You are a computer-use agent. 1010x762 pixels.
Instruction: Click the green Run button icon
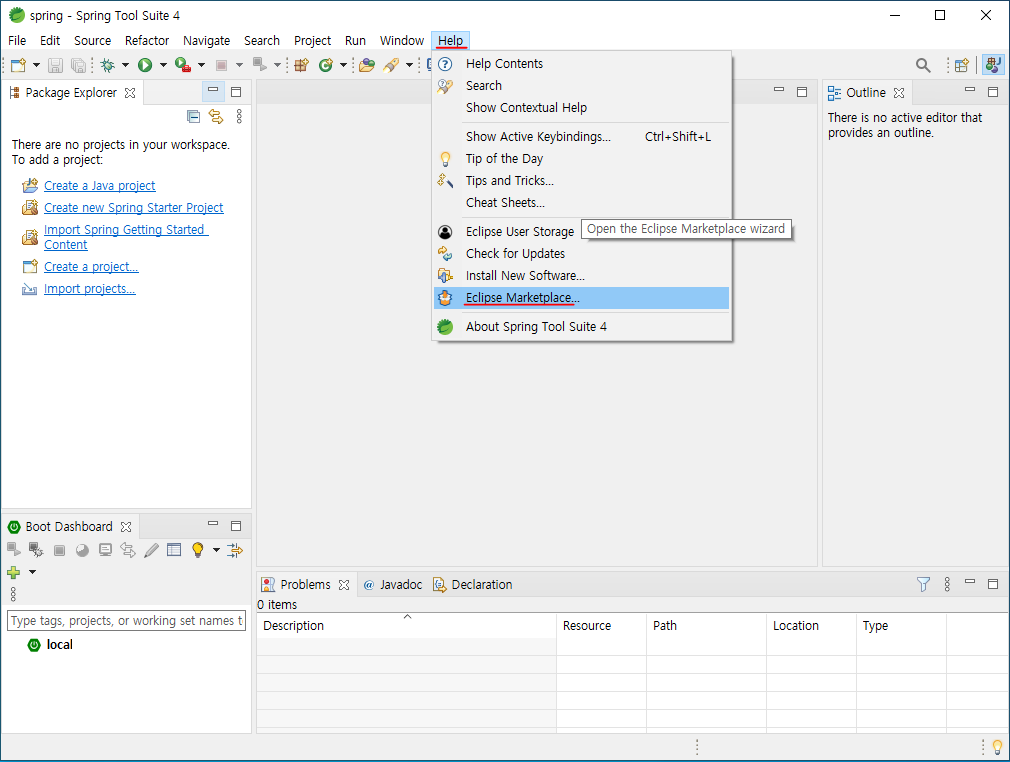coord(145,65)
